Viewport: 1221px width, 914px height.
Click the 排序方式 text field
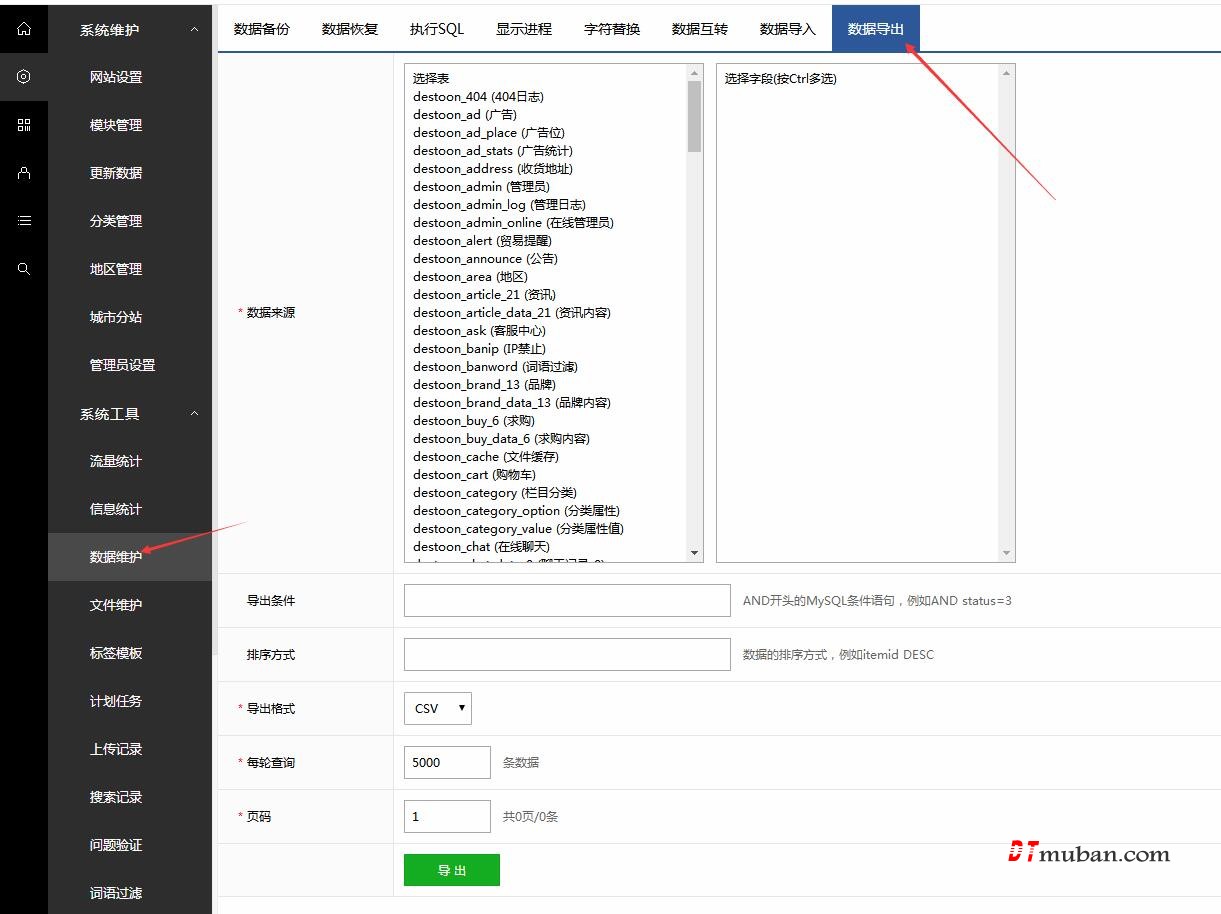(567, 655)
